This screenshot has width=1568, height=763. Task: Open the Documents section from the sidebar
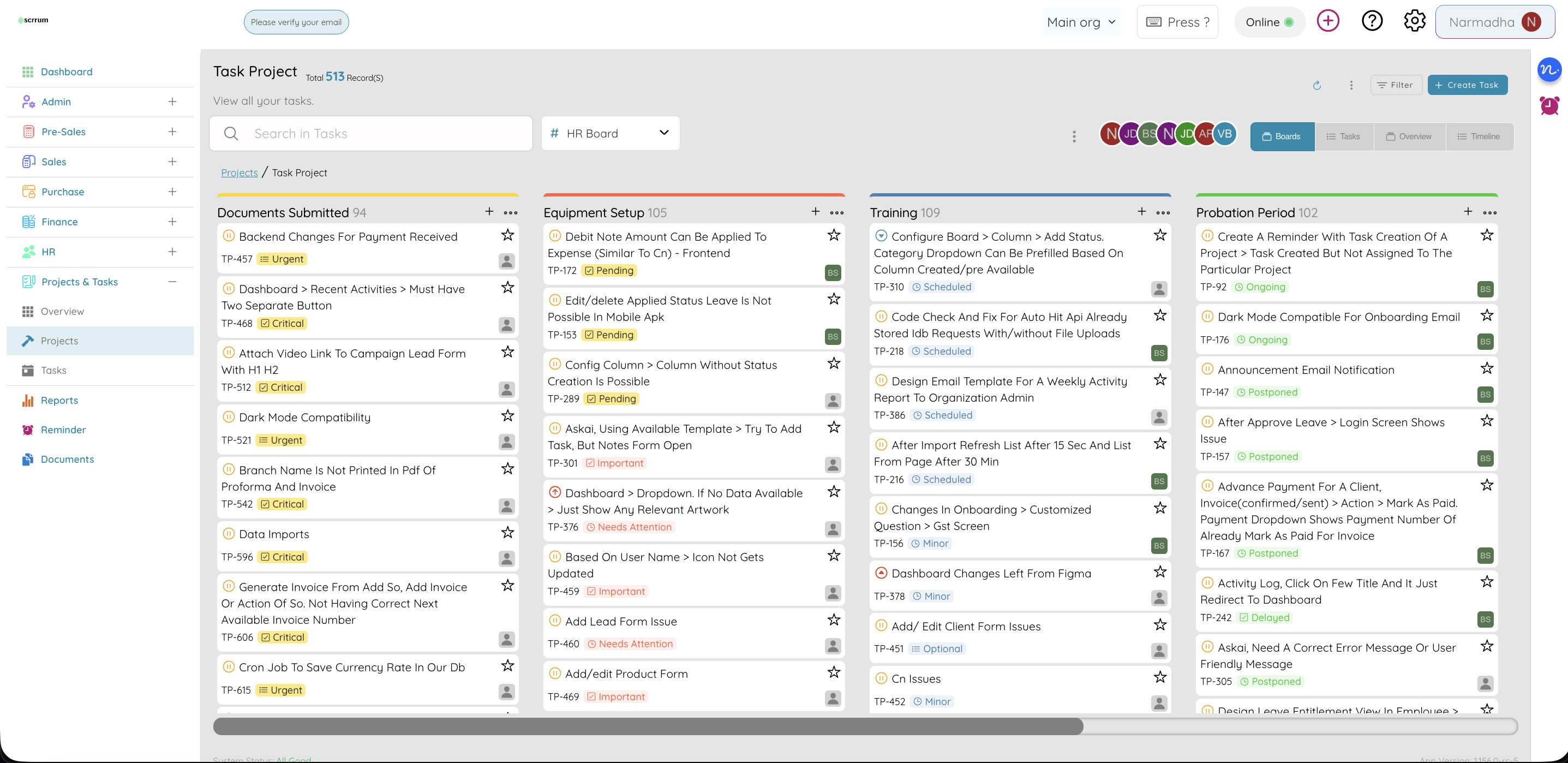pos(67,458)
